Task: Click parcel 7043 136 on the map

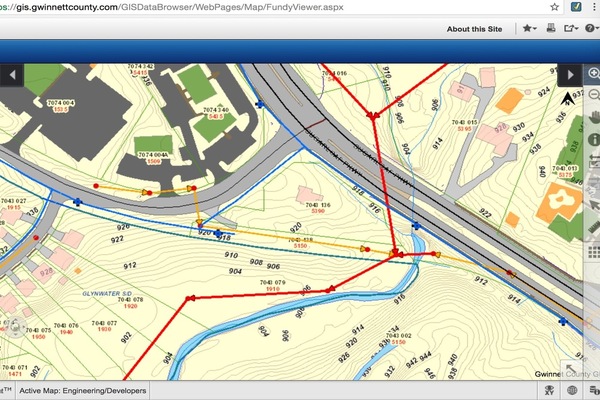Action: point(317,205)
